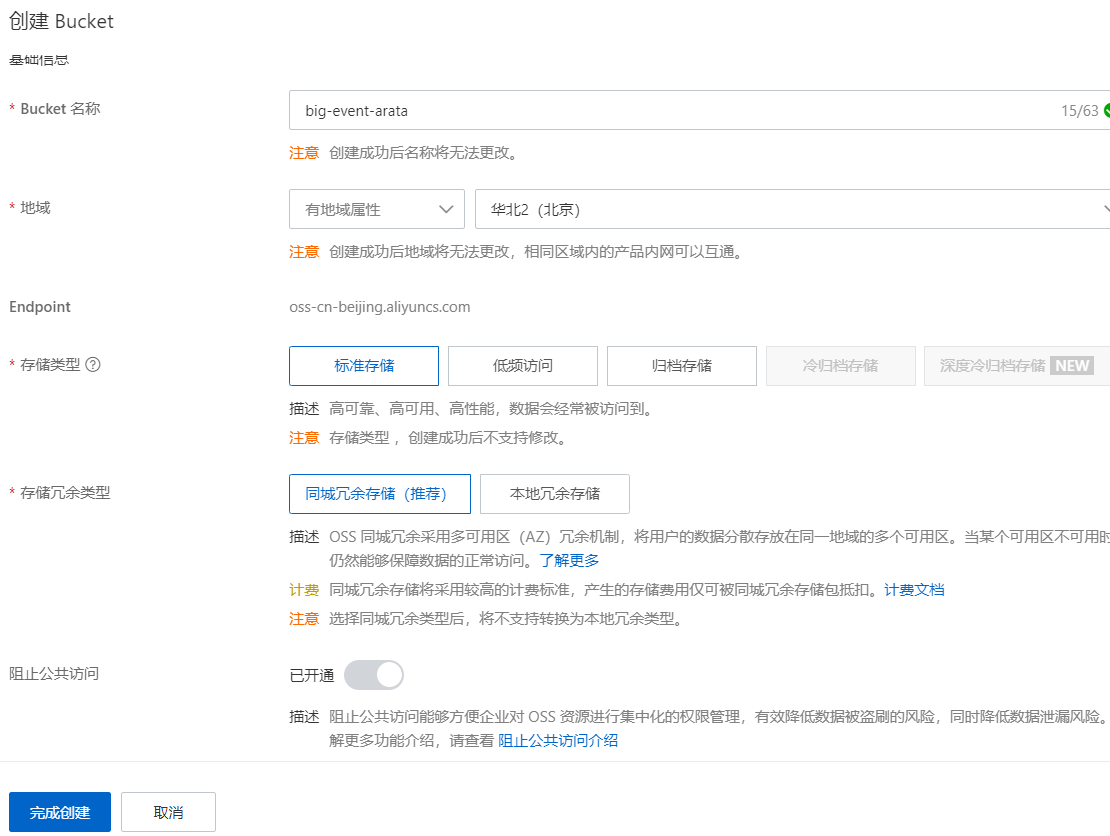Choose 同城冗余存储（推荐）redundancy type
The image size is (1110, 836).
click(x=379, y=493)
